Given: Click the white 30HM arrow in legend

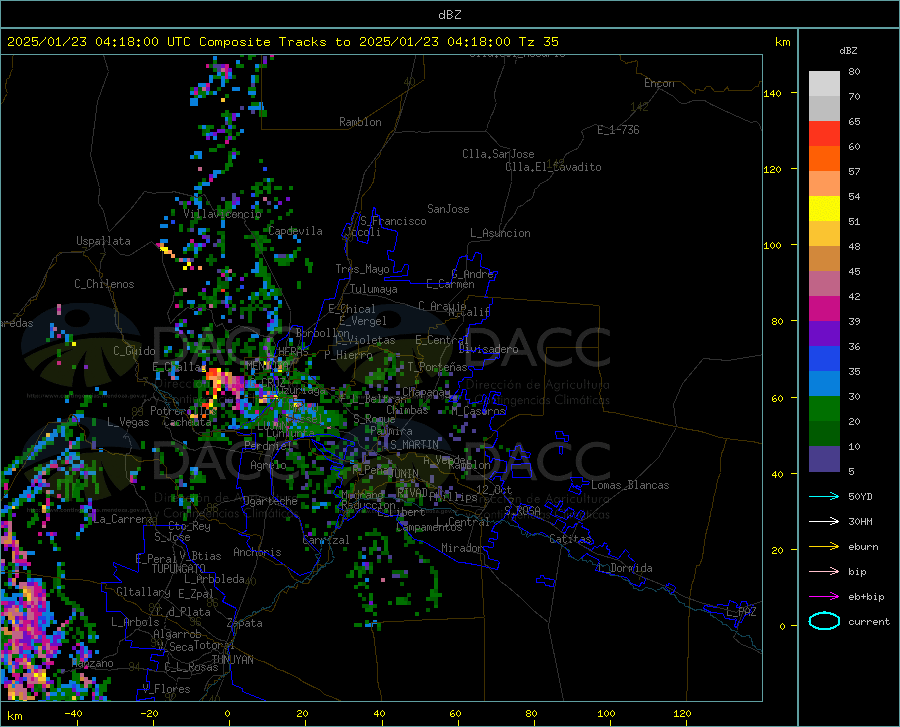Looking at the screenshot, I should [x=824, y=522].
